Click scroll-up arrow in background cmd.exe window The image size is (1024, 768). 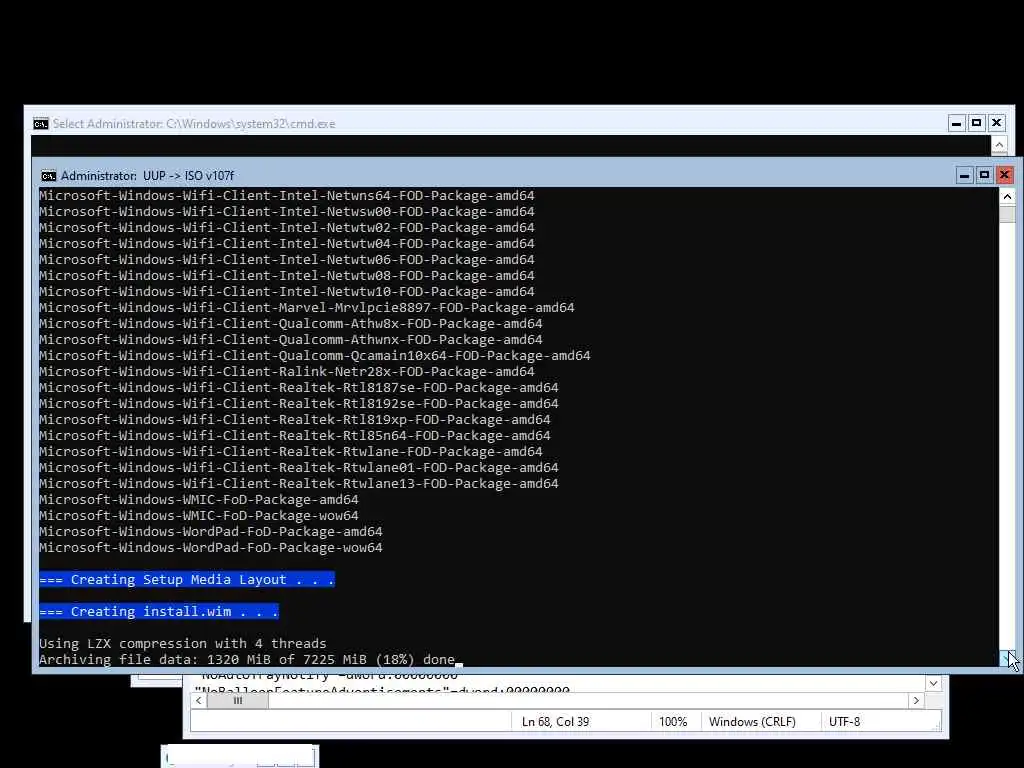coord(999,144)
